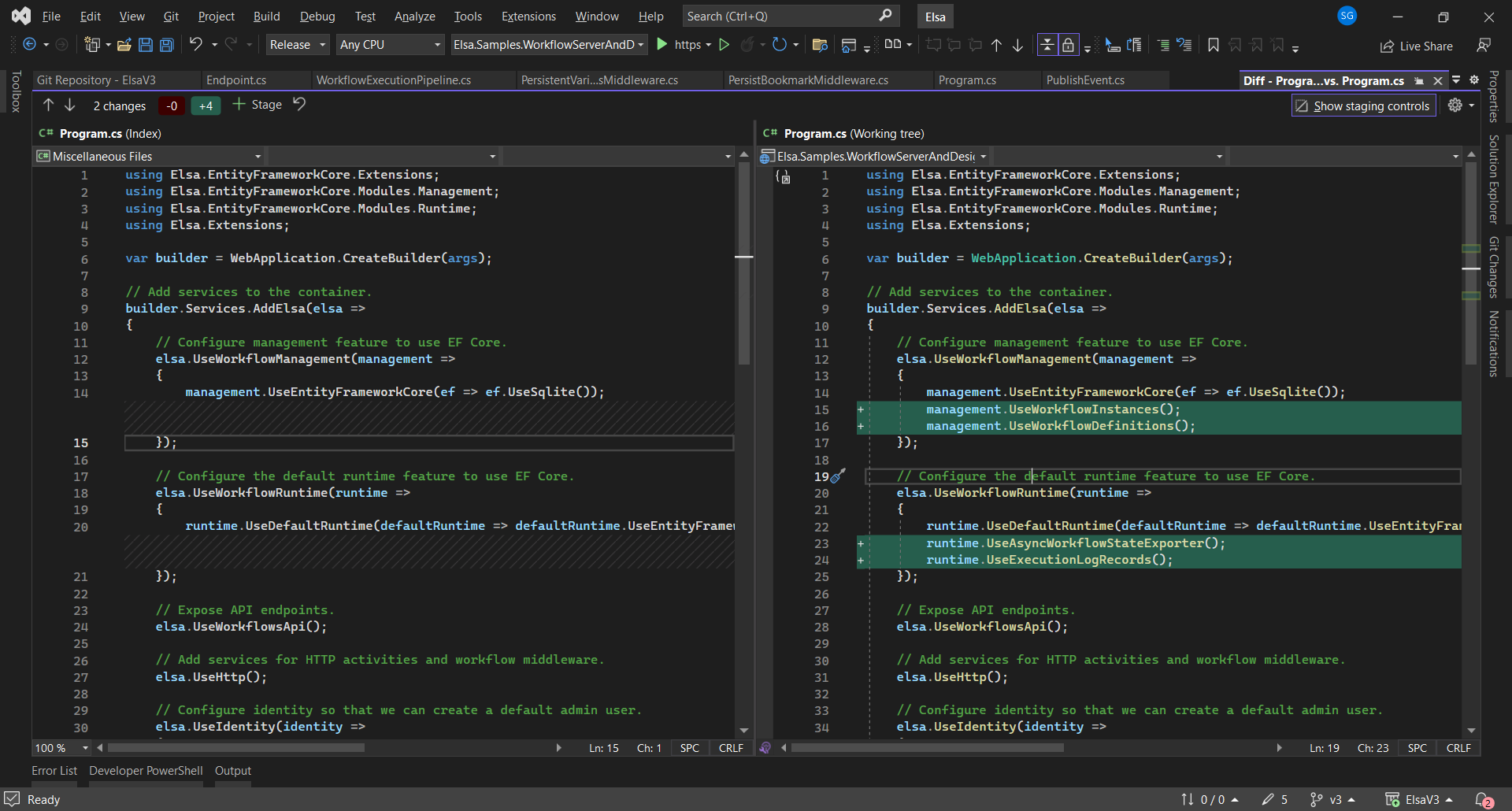This screenshot has height=811, width=1512.
Task: Open the notifications bell in status bar
Action: 1483,799
